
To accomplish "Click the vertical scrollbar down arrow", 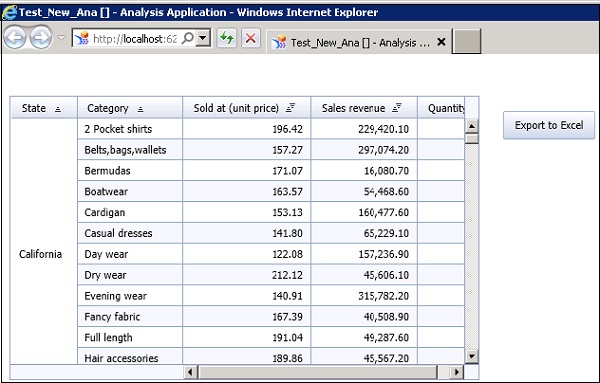I will (x=472, y=357).
